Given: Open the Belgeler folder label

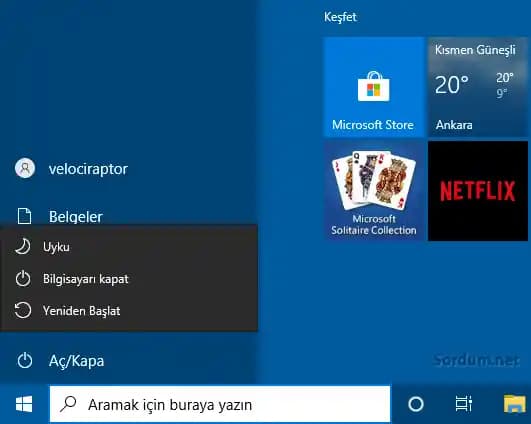Looking at the screenshot, I should [x=76, y=217].
